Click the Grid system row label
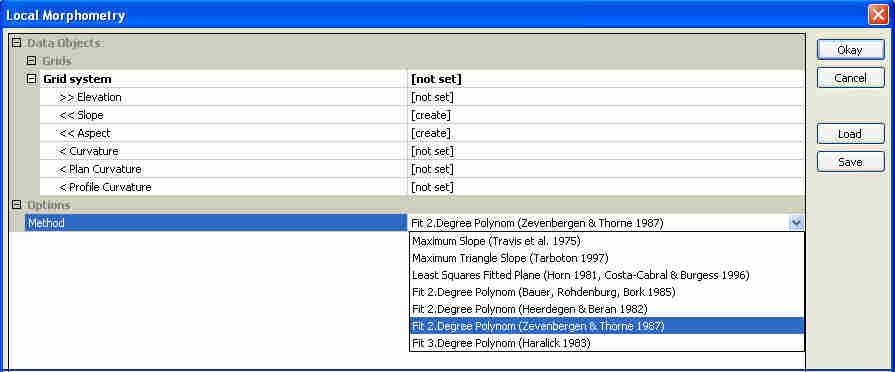Viewport: 895px width, 372px height. point(77,79)
